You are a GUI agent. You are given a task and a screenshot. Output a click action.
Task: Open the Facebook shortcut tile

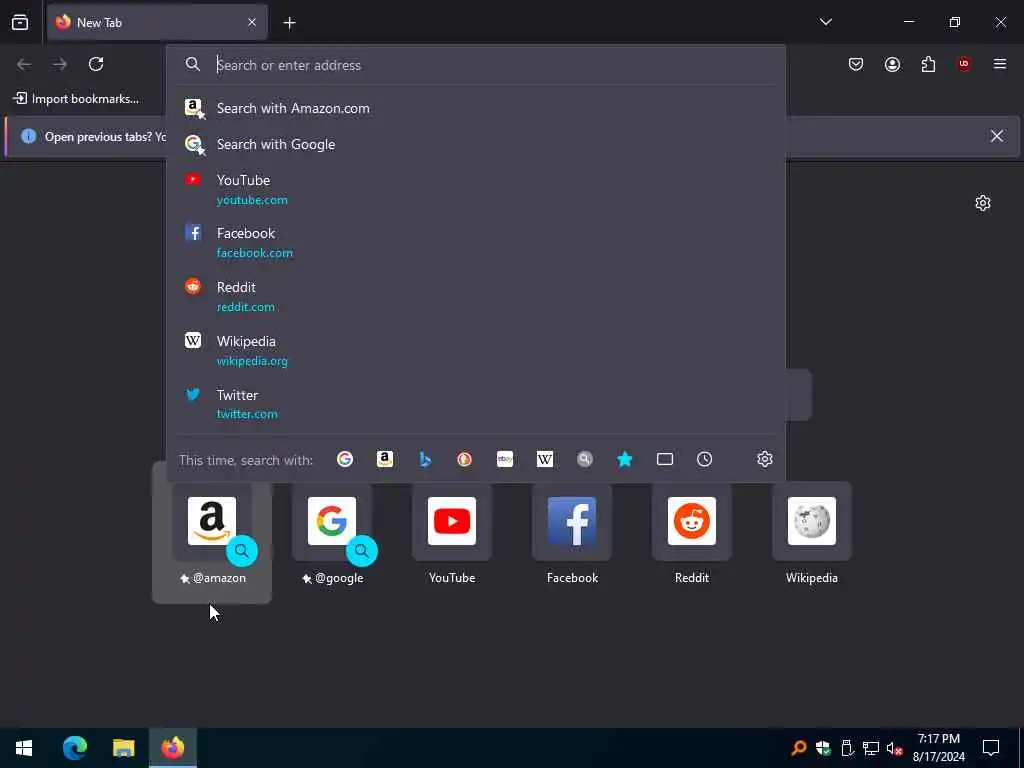[x=572, y=533]
